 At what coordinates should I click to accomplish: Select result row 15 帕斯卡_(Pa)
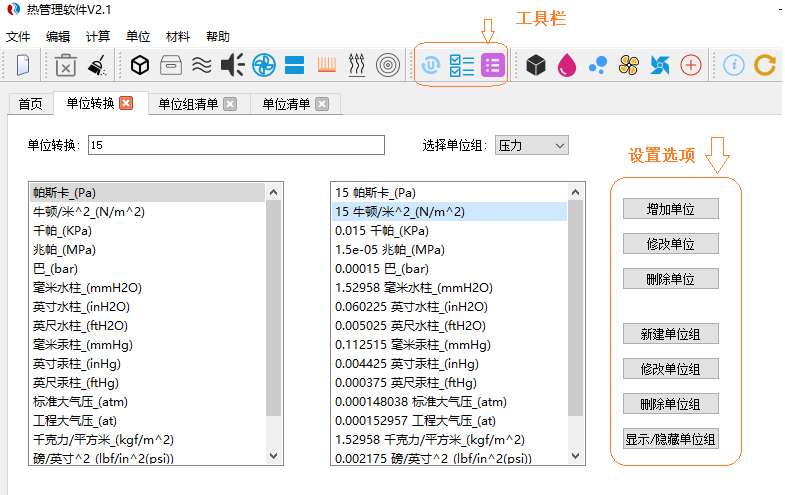pyautogui.click(x=450, y=193)
